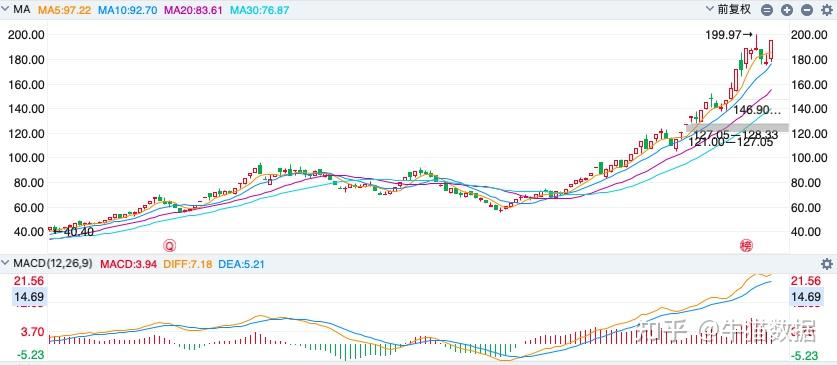Screen dimensions: 837x365
Task: Click the MA10:92.70 legend label
Action: click(128, 10)
